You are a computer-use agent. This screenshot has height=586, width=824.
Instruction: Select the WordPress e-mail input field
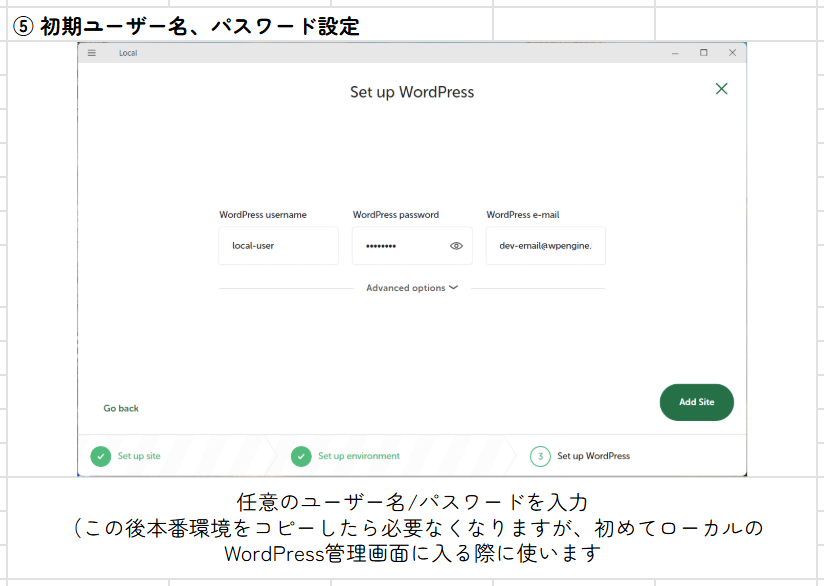[x=545, y=246]
